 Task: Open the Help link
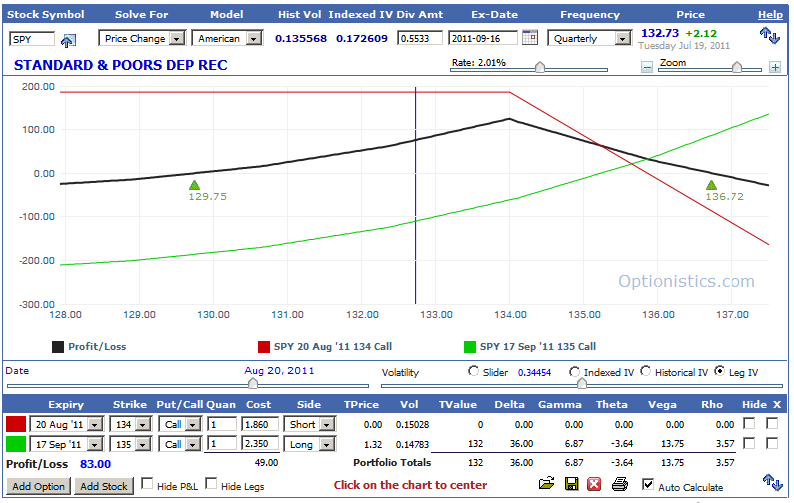coord(770,15)
